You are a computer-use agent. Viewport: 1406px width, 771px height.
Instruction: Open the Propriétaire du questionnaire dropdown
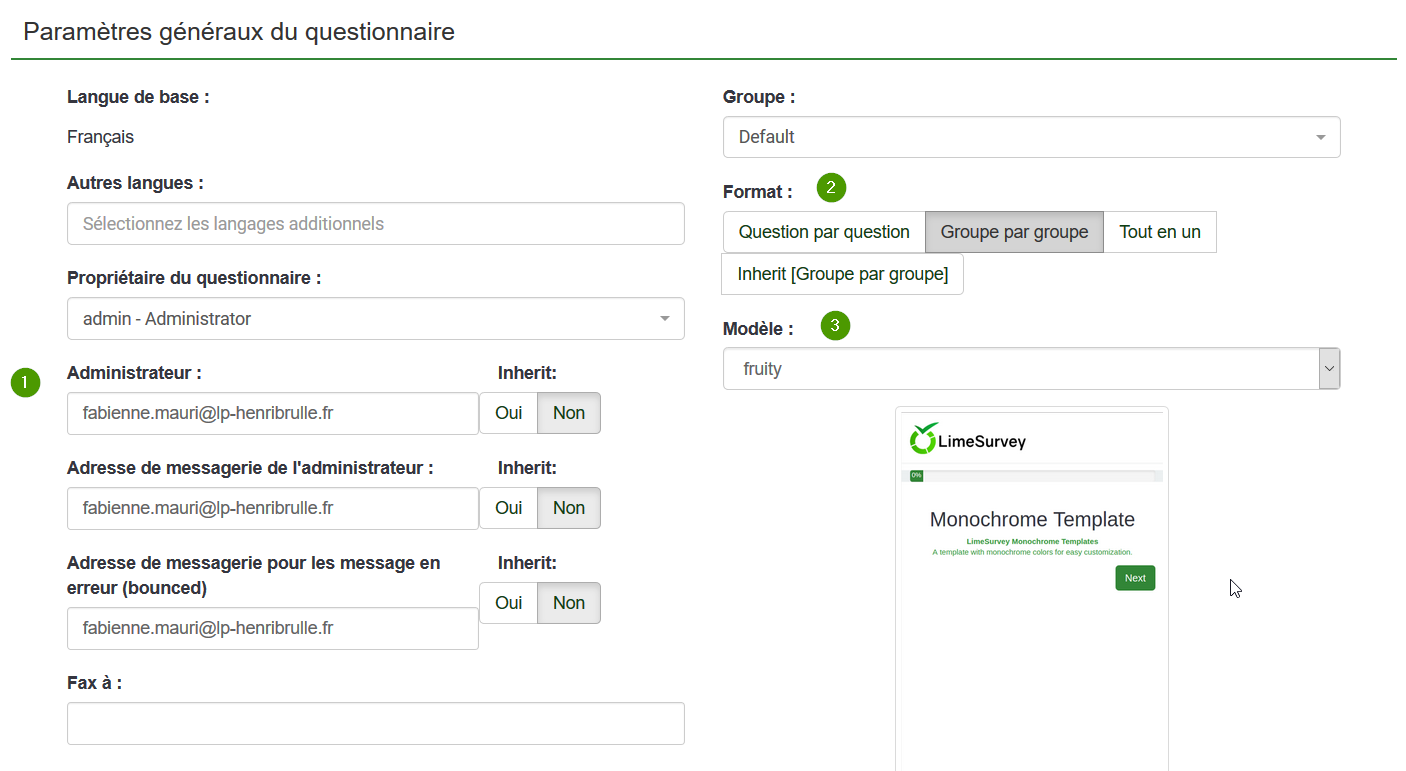pyautogui.click(x=376, y=319)
